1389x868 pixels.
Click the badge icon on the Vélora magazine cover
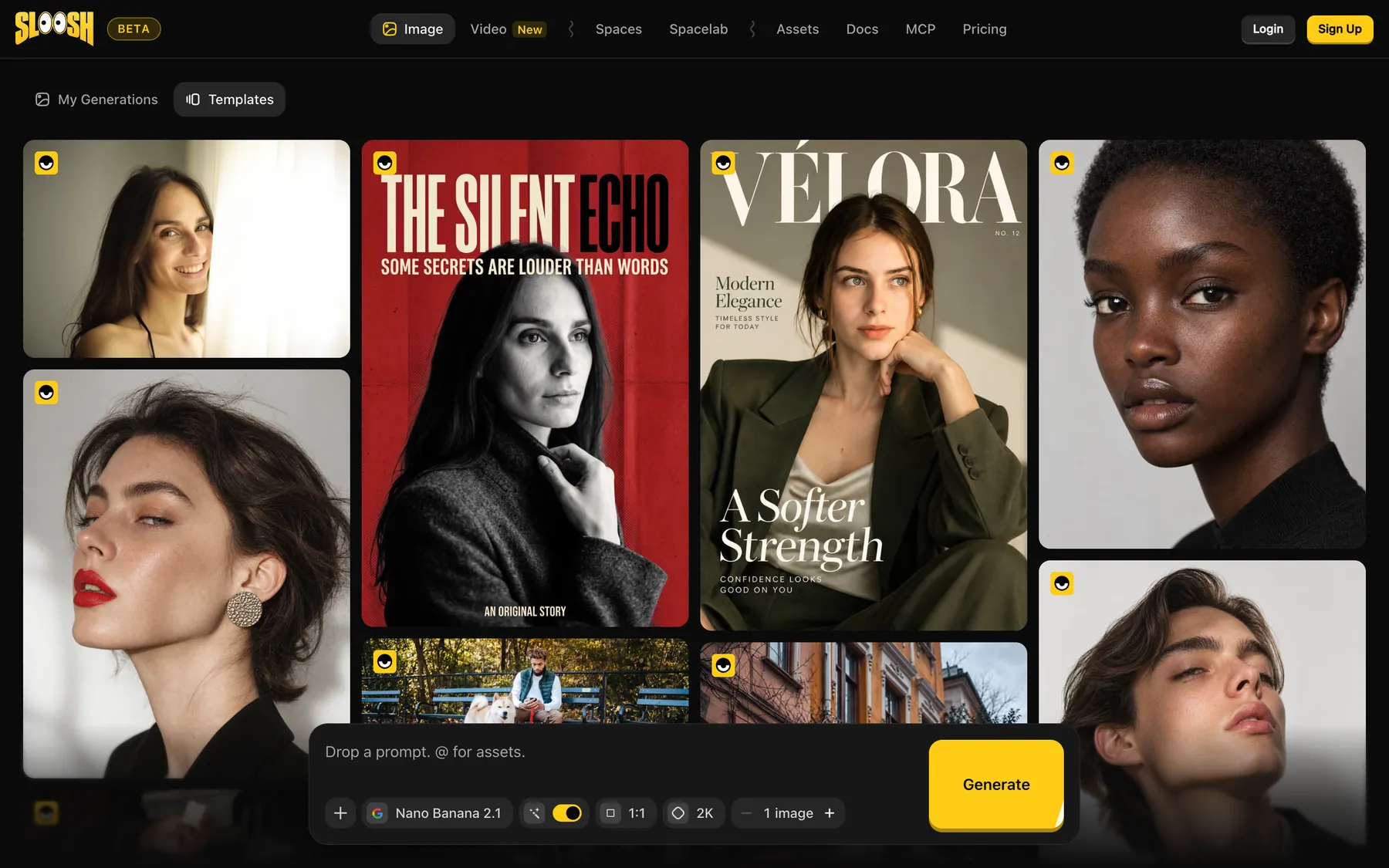coord(723,163)
